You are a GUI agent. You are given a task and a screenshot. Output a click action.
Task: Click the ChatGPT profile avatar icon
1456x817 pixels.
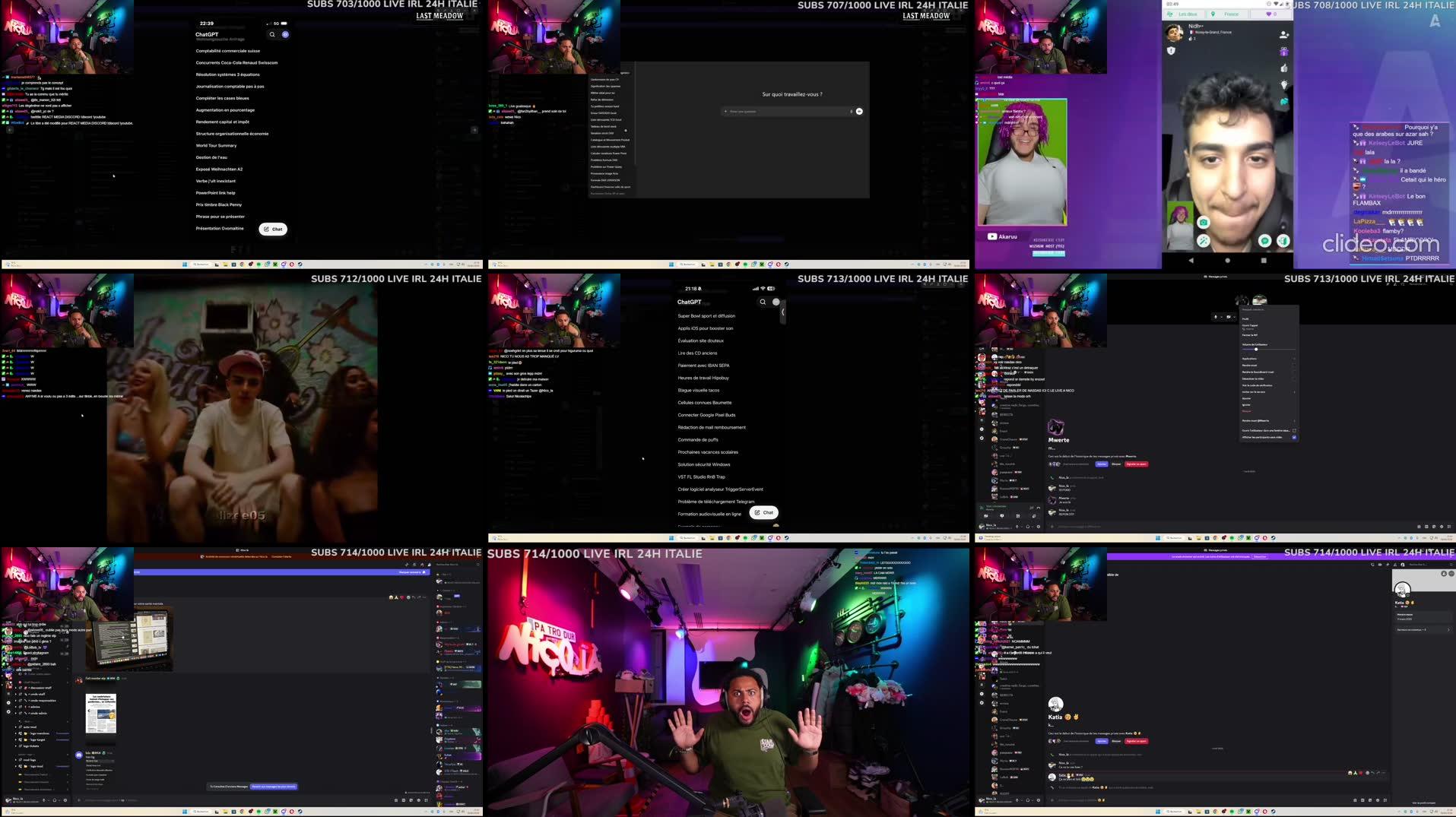[x=285, y=35]
